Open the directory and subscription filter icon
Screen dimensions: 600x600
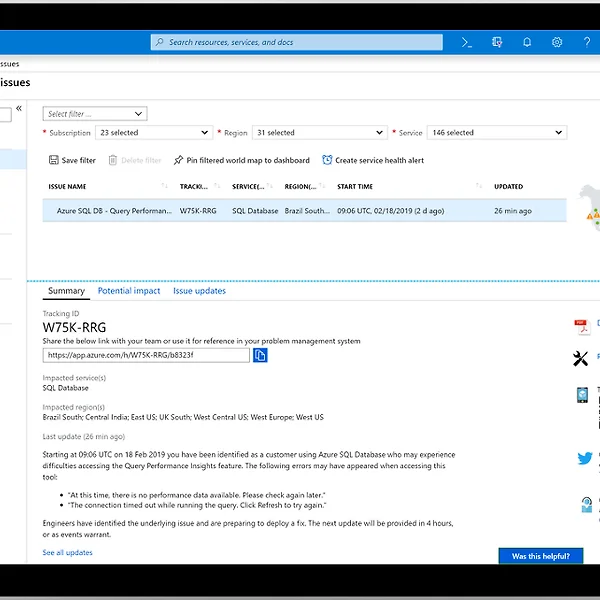tap(497, 42)
